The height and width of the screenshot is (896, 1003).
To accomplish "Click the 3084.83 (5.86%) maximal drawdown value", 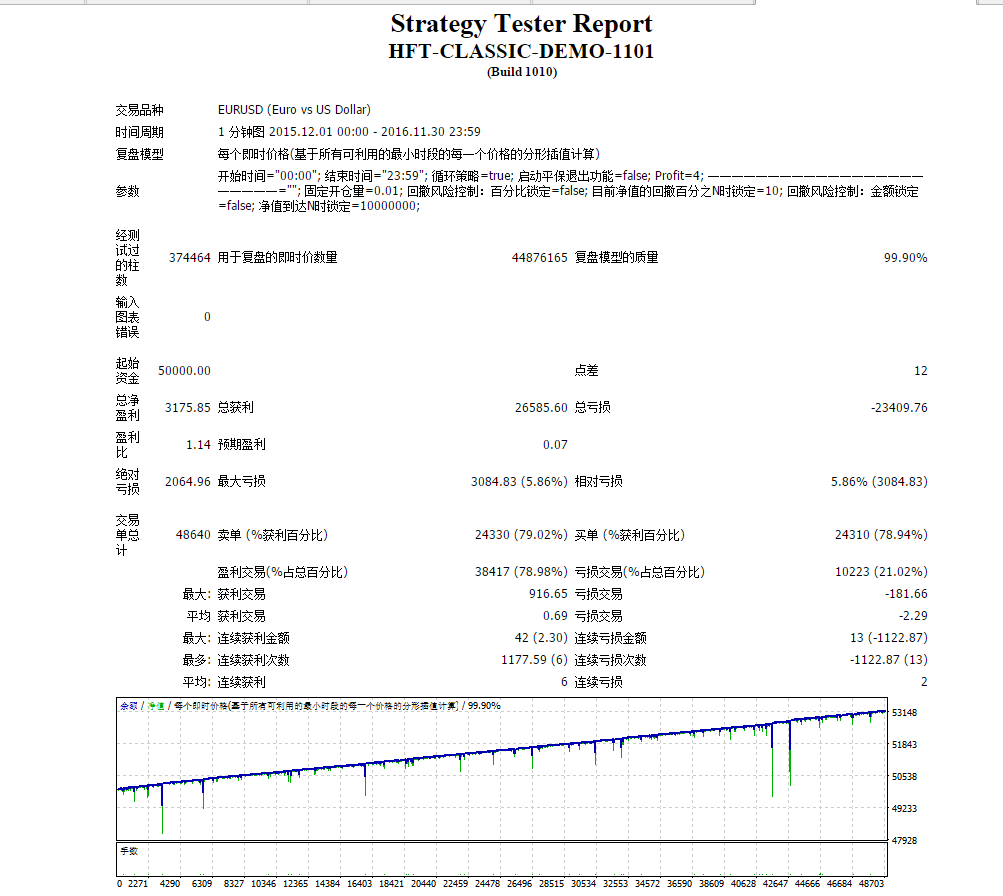I will pos(519,482).
